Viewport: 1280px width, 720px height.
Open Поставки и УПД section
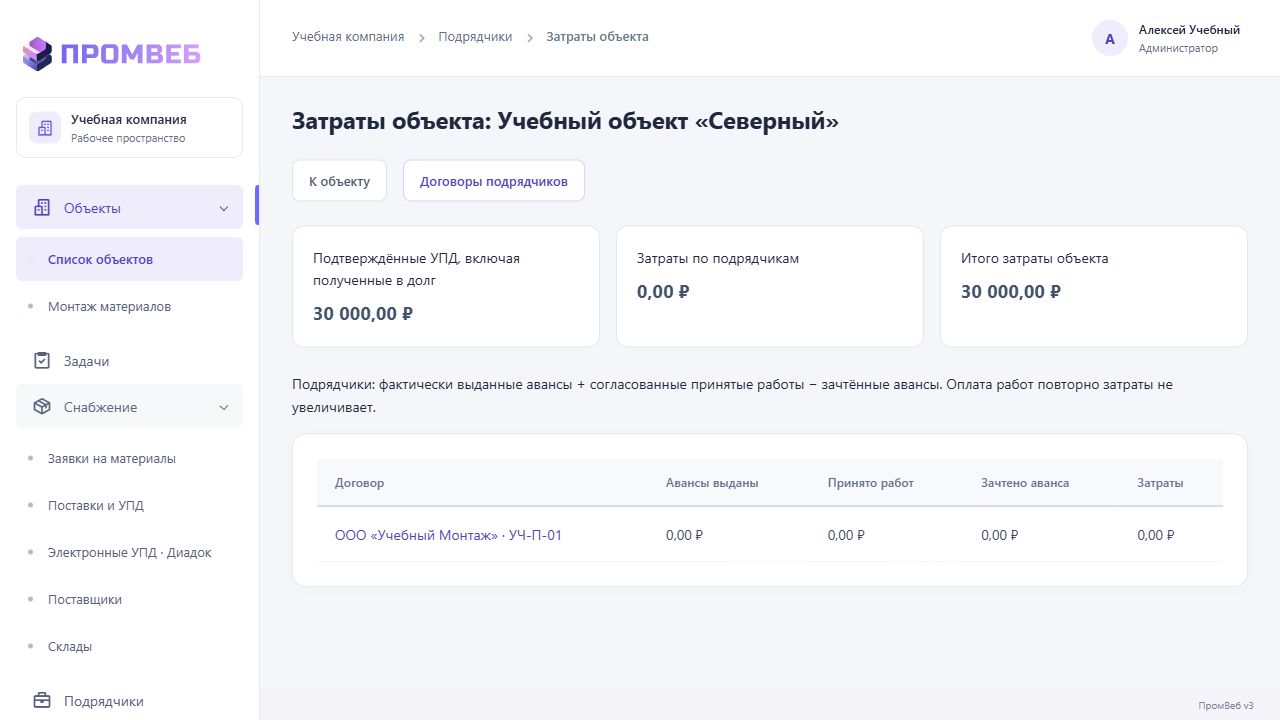129,505
